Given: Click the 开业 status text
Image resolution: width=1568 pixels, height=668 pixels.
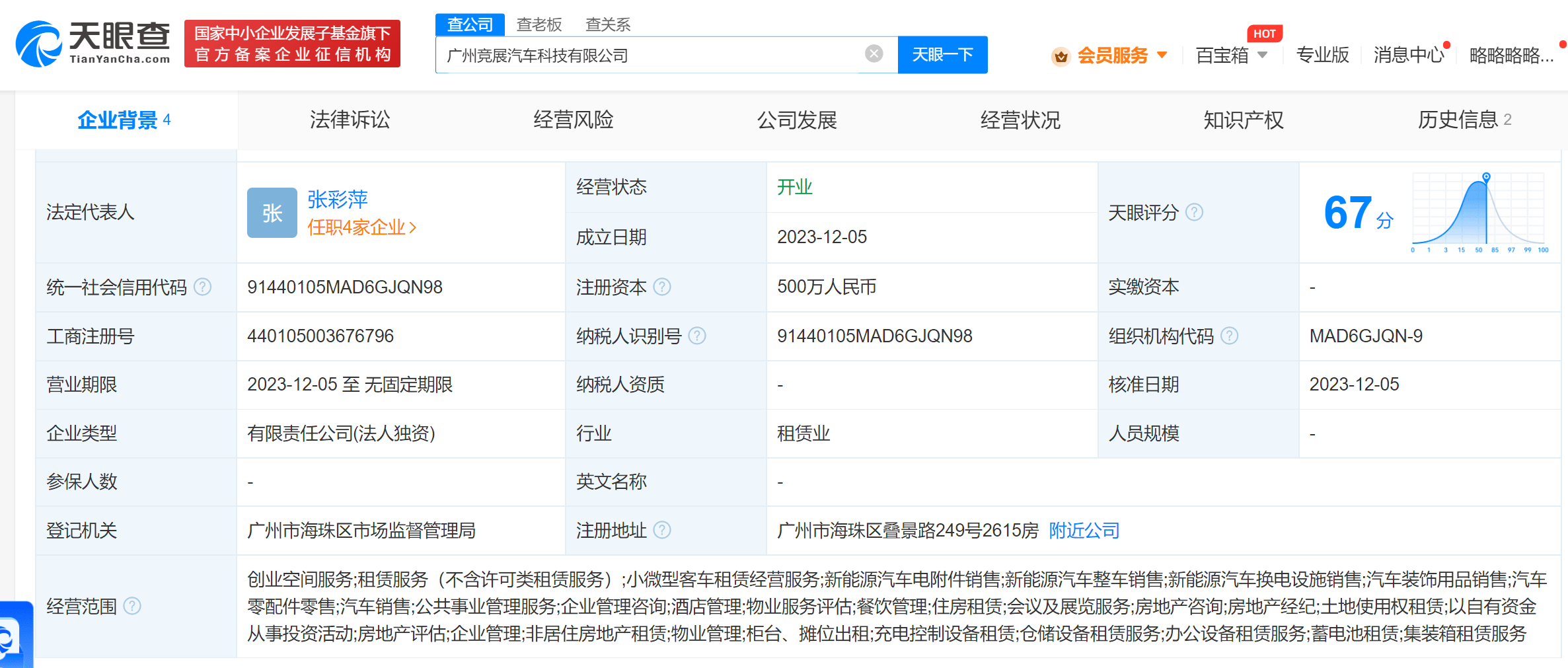Looking at the screenshot, I should [x=794, y=187].
